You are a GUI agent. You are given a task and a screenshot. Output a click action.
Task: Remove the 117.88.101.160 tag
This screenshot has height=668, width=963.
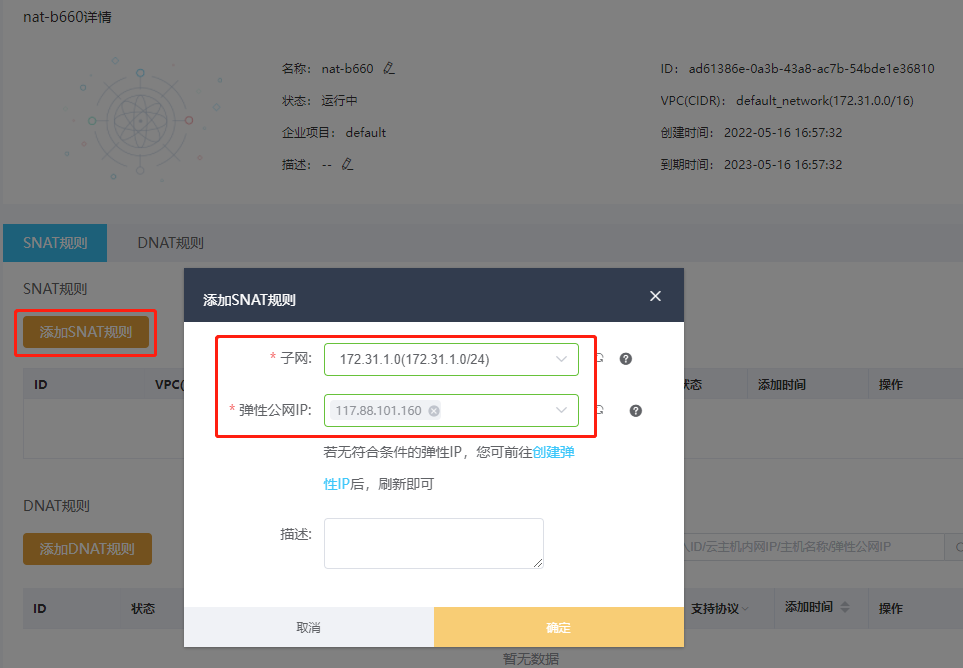point(434,411)
